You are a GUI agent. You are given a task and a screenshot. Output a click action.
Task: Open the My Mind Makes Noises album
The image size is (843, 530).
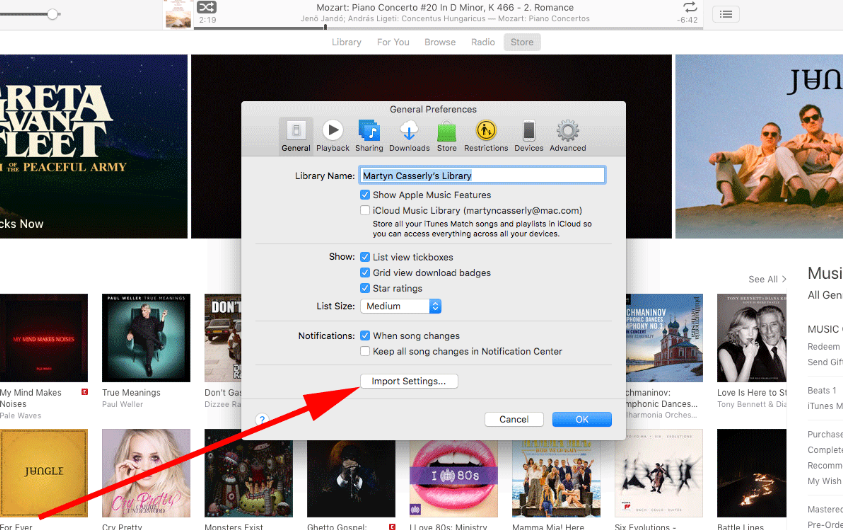44,338
